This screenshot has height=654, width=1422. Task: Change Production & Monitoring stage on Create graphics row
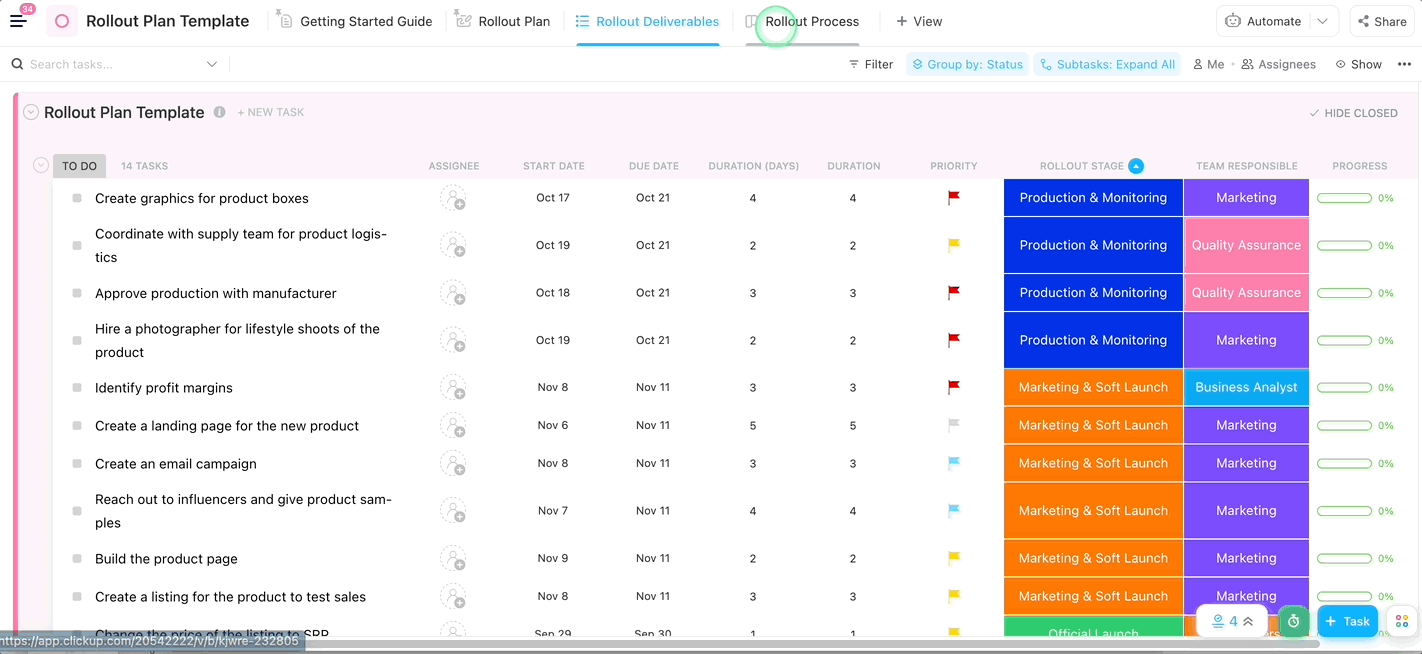[1093, 198]
